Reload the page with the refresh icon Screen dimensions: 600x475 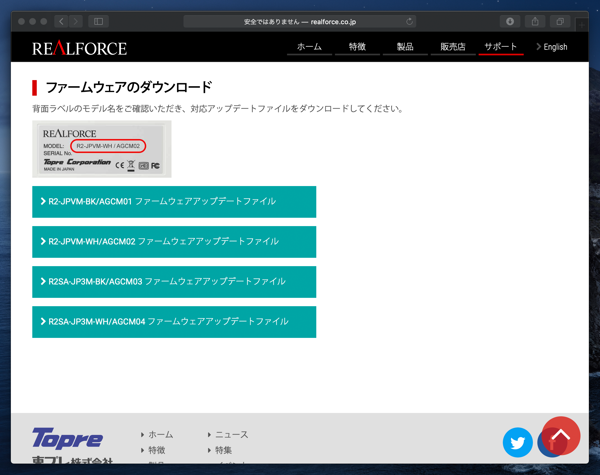[409, 21]
